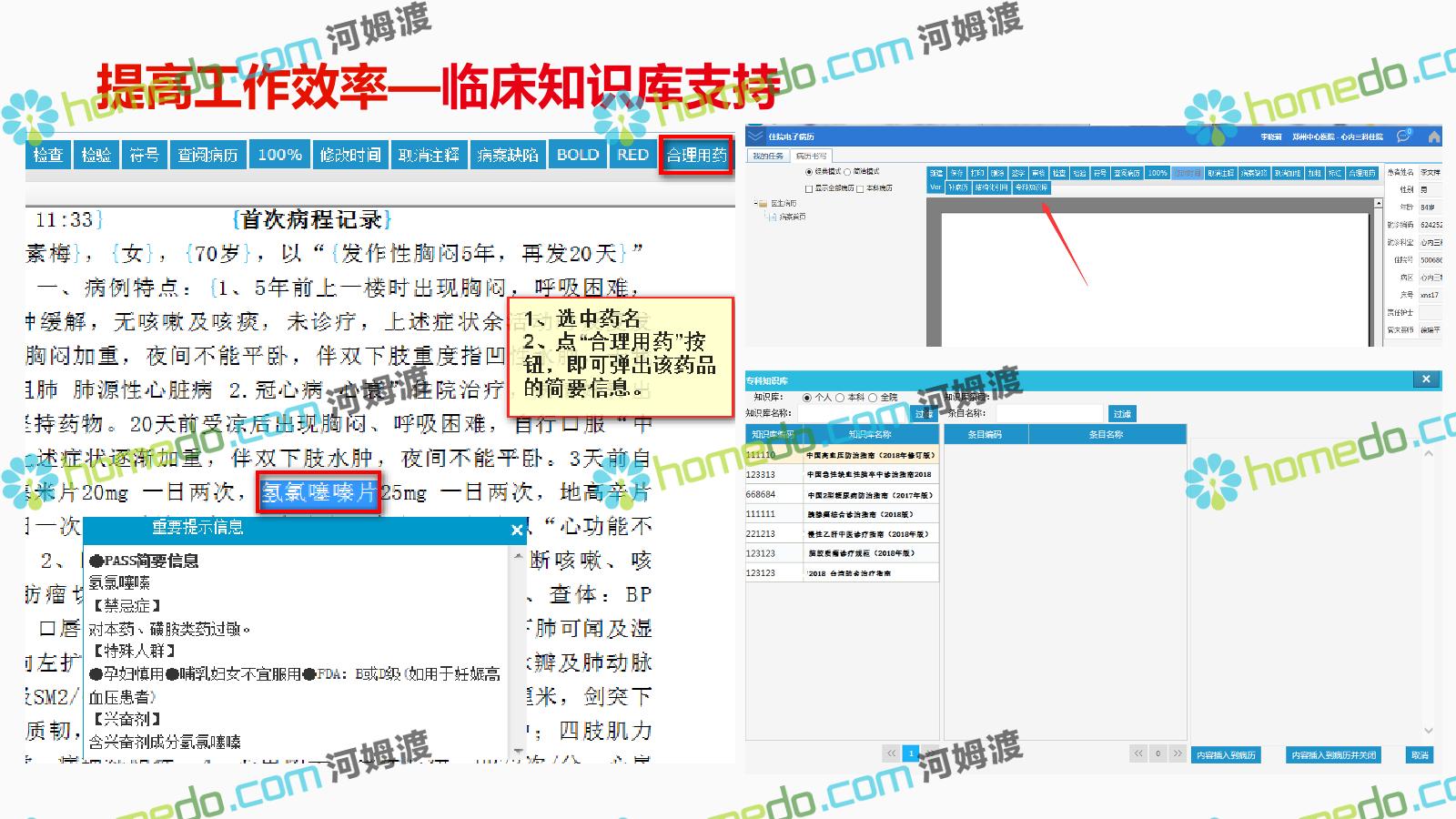1456x819 pixels.
Task: Apply RED text color button
Action: coord(632,155)
